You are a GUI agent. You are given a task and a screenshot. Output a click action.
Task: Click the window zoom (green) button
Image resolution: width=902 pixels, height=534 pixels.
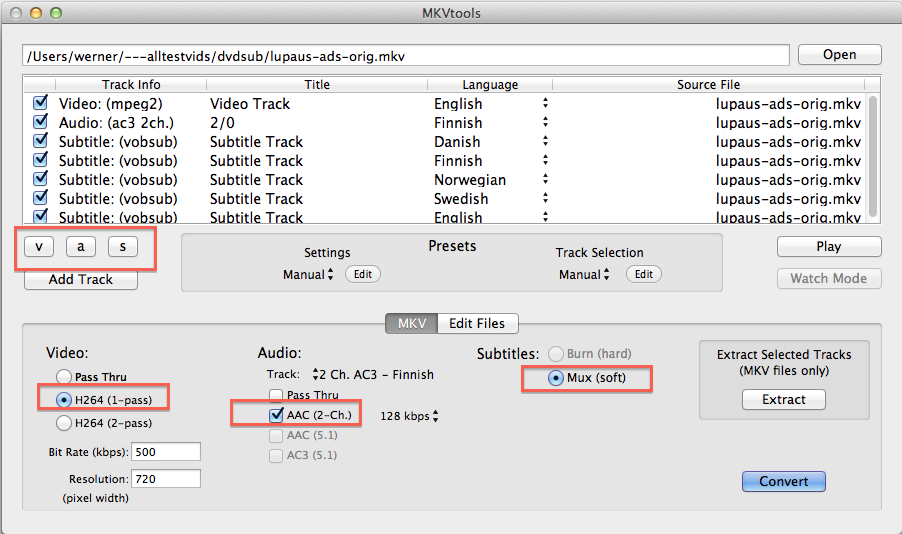pos(56,13)
